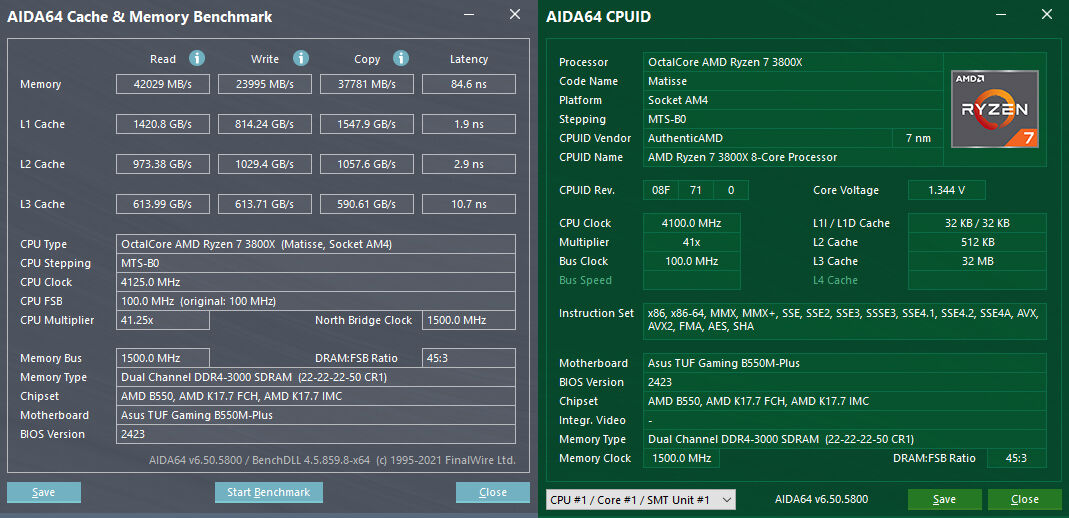The image size is (1069, 518).
Task: Click the Start Benchmark button
Action: coord(269,492)
